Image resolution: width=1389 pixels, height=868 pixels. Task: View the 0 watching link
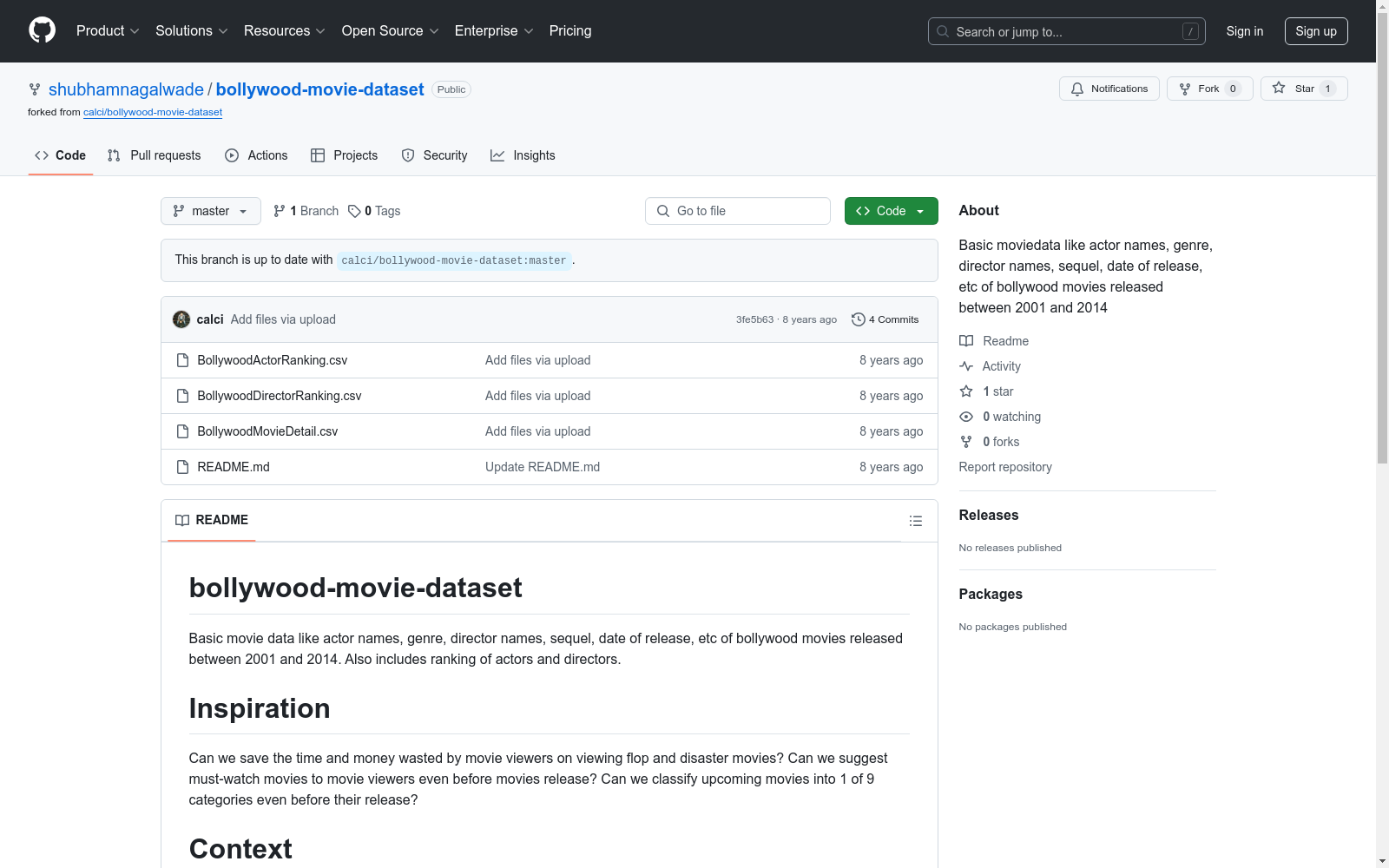(1001, 417)
